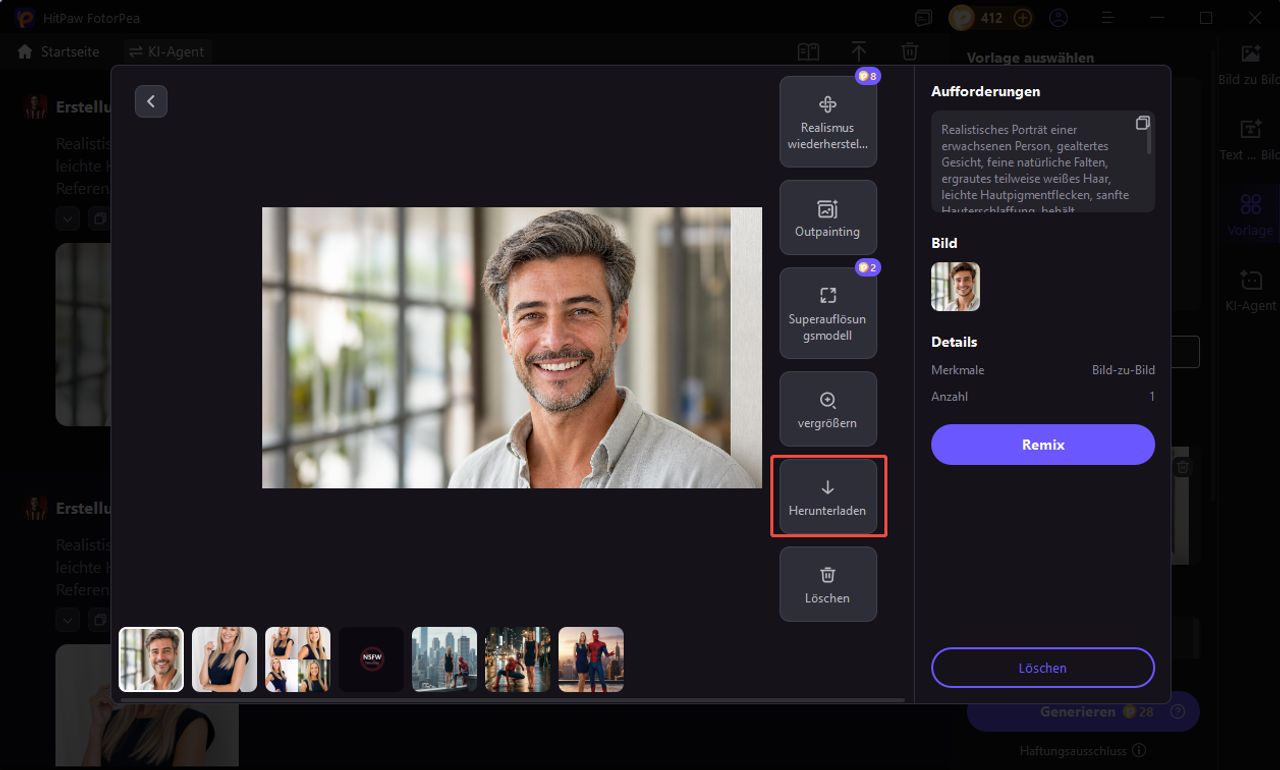
Task: Click the outlined Löschen button
Action: point(1043,667)
